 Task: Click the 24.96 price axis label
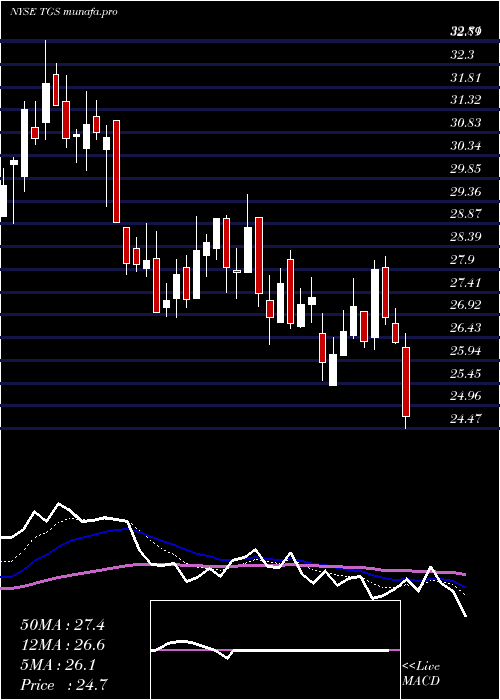pos(465,396)
